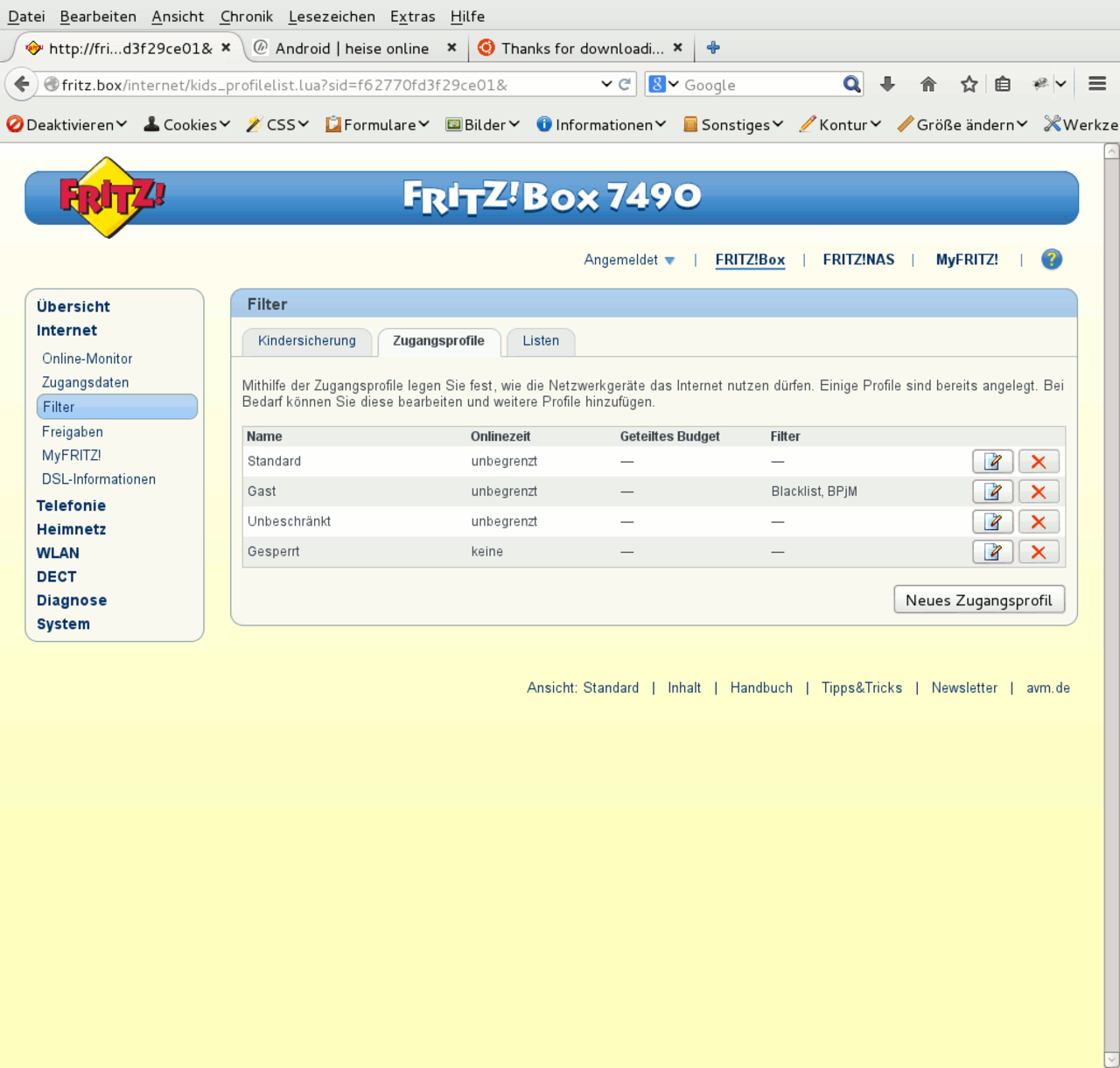Close the fritz.box tab
1120x1068 pixels.
[x=226, y=47]
